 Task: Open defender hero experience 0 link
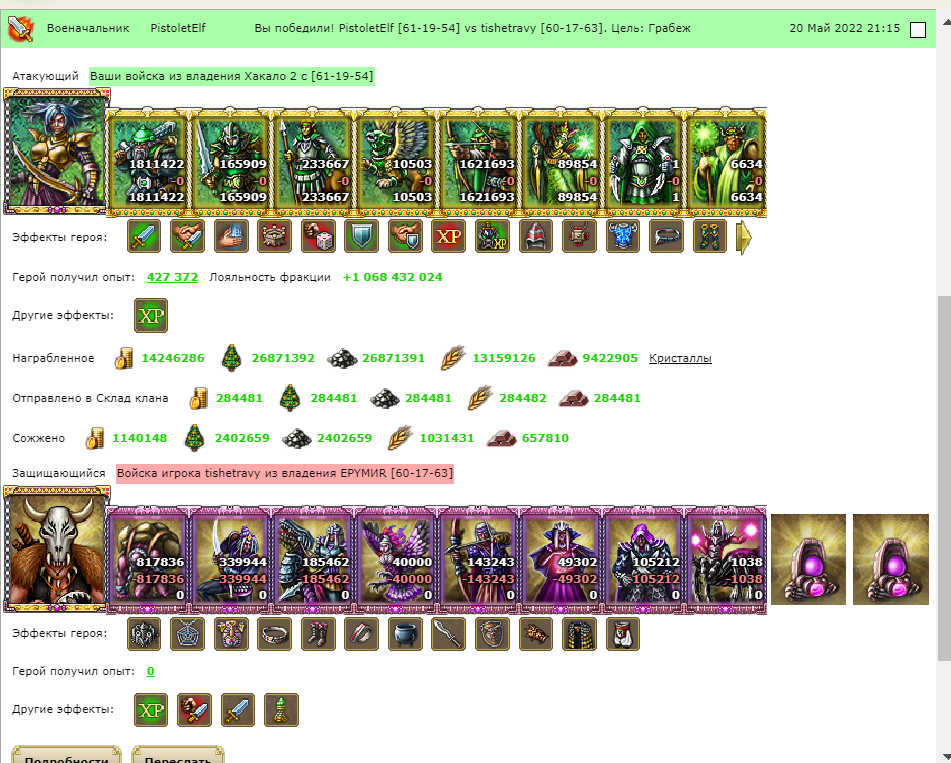click(x=150, y=671)
